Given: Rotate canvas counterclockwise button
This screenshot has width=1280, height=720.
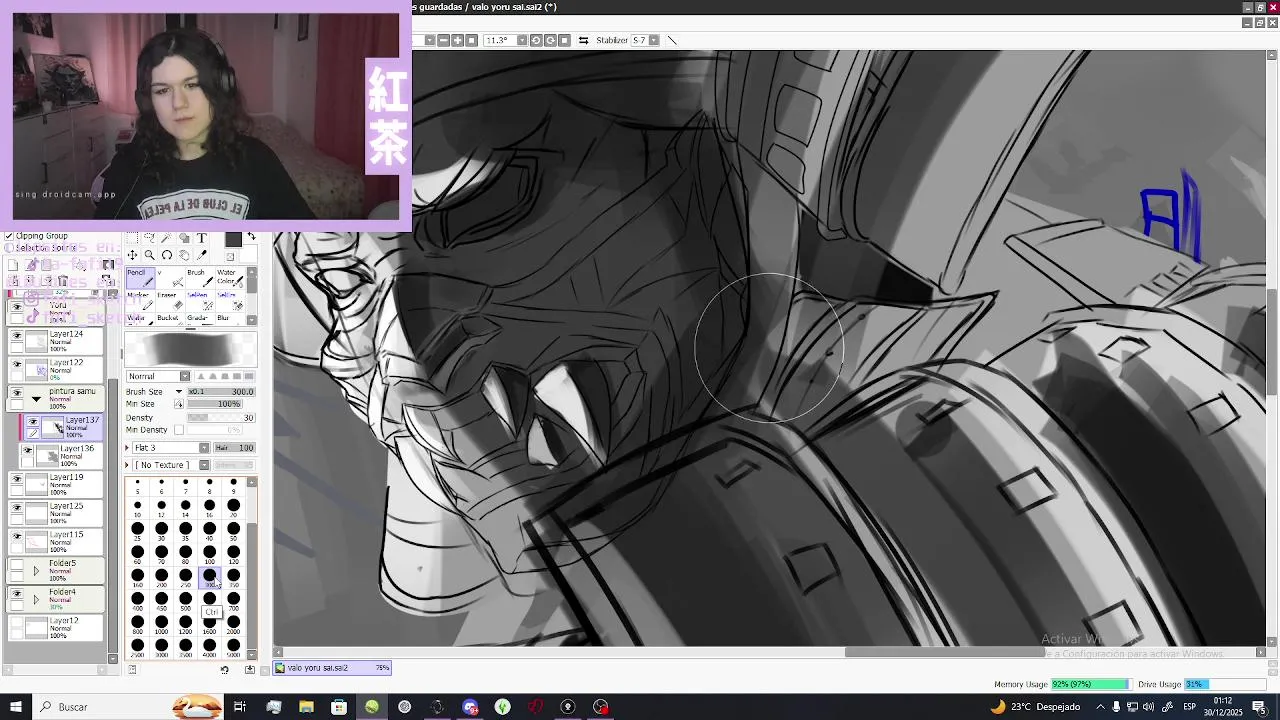Looking at the screenshot, I should (536, 40).
